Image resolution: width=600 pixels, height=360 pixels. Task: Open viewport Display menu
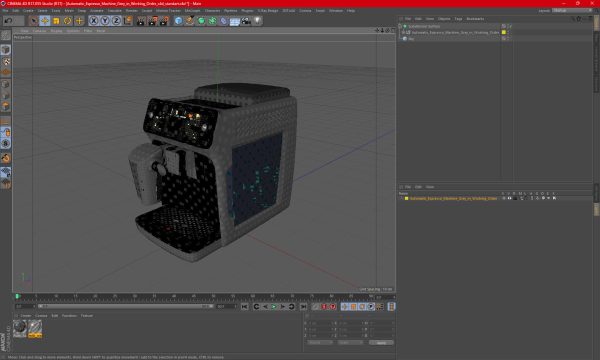tap(56, 31)
